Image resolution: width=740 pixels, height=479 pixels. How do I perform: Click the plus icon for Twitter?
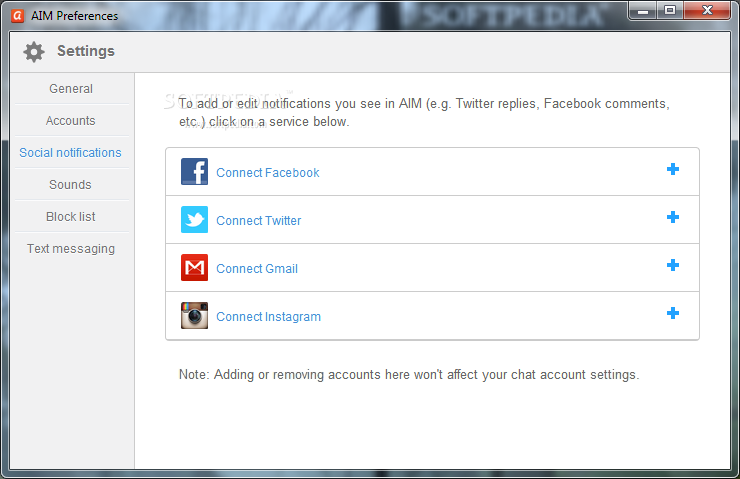(673, 217)
